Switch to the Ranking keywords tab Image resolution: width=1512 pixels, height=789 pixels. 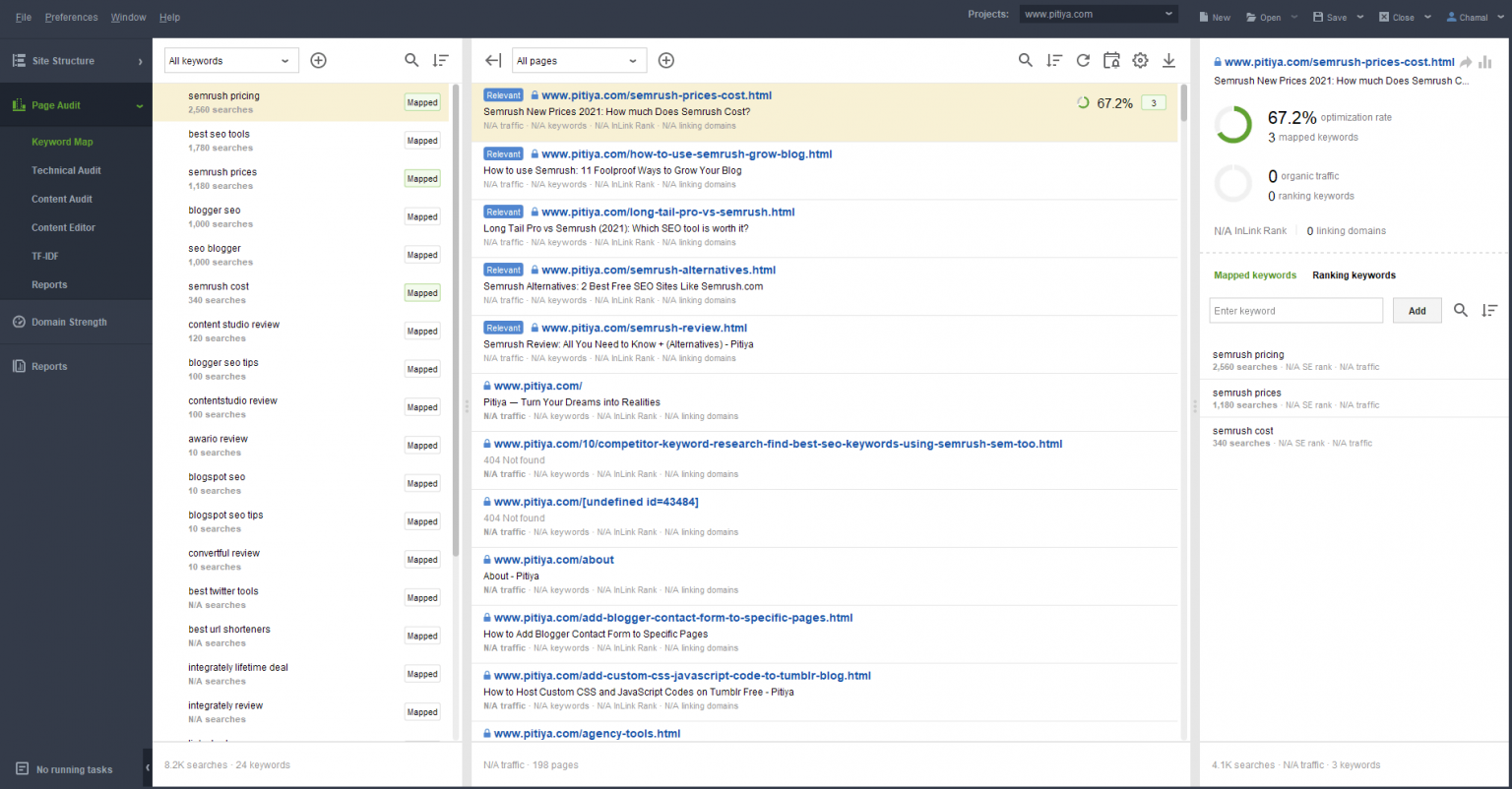[1354, 275]
